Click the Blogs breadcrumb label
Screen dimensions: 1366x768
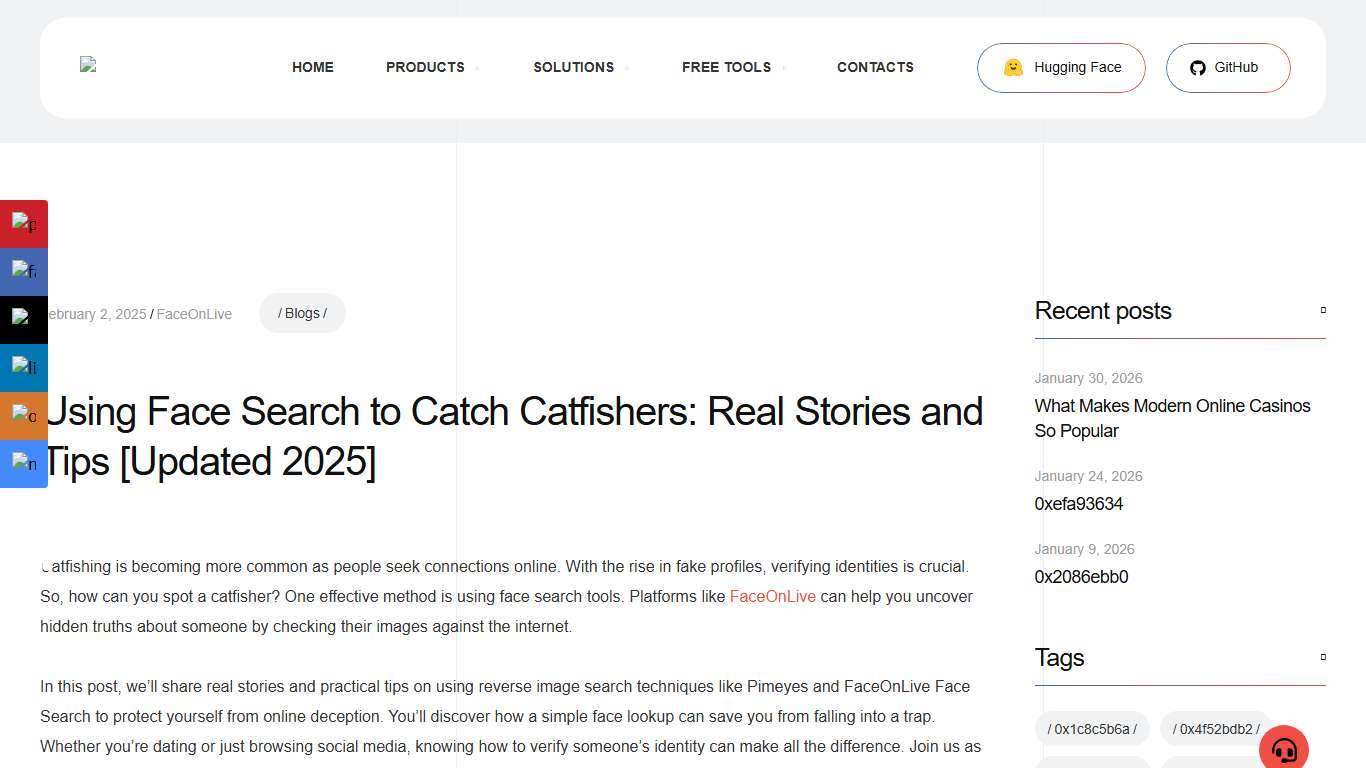click(x=302, y=312)
